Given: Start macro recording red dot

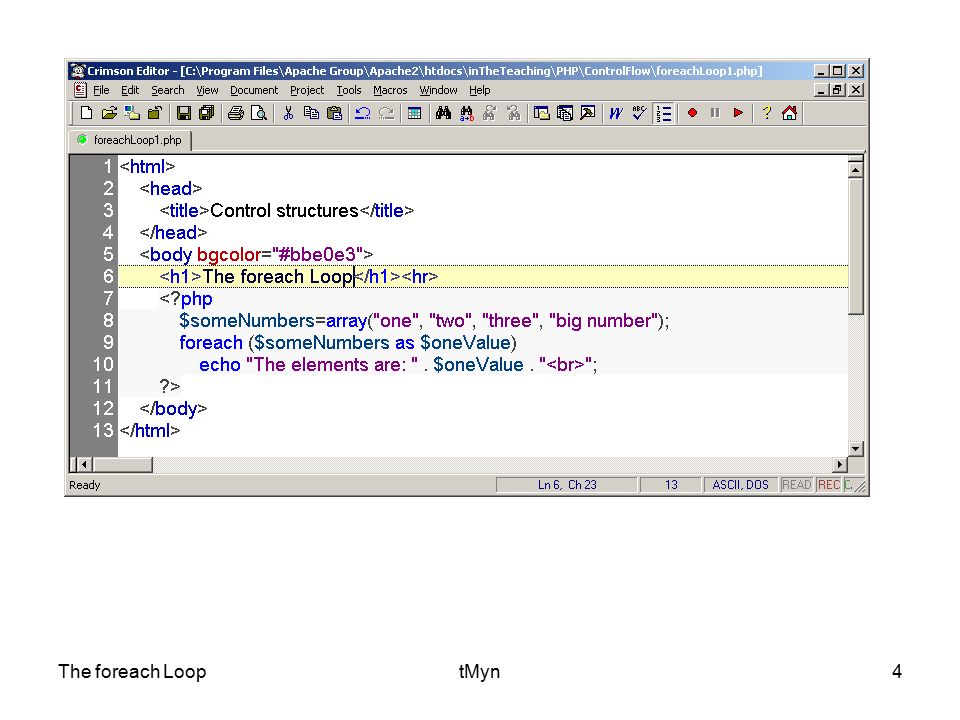Looking at the screenshot, I should click(692, 113).
